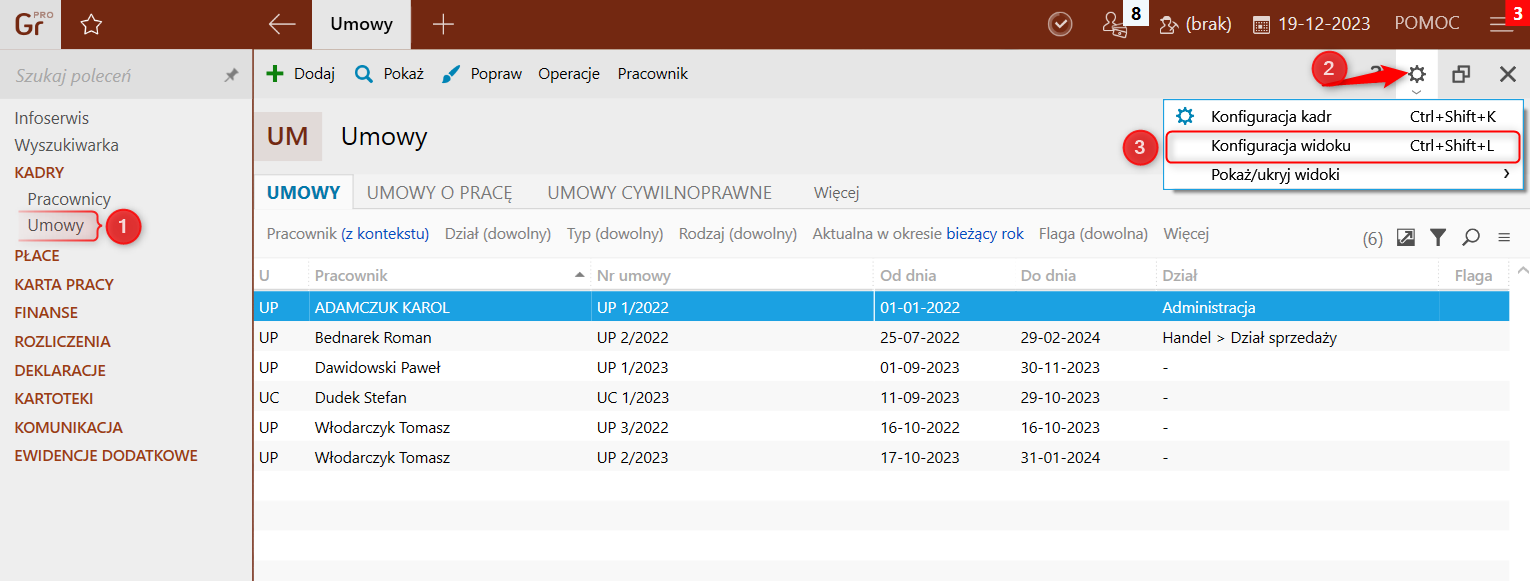Expand the PŁACE section in sidebar

pyautogui.click(x=37, y=256)
